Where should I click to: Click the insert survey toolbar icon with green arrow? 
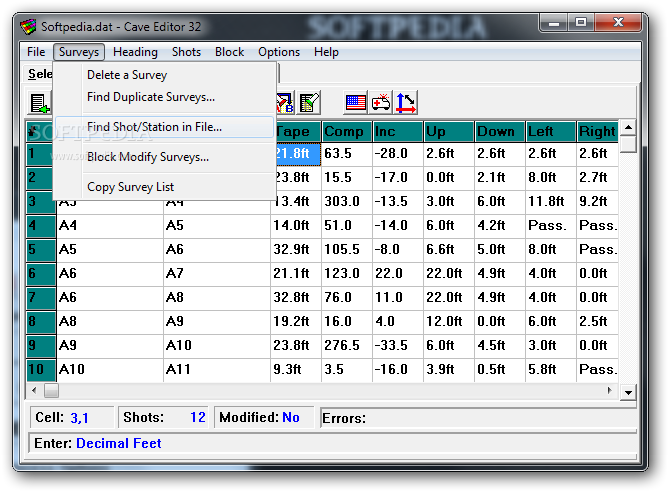(x=40, y=103)
